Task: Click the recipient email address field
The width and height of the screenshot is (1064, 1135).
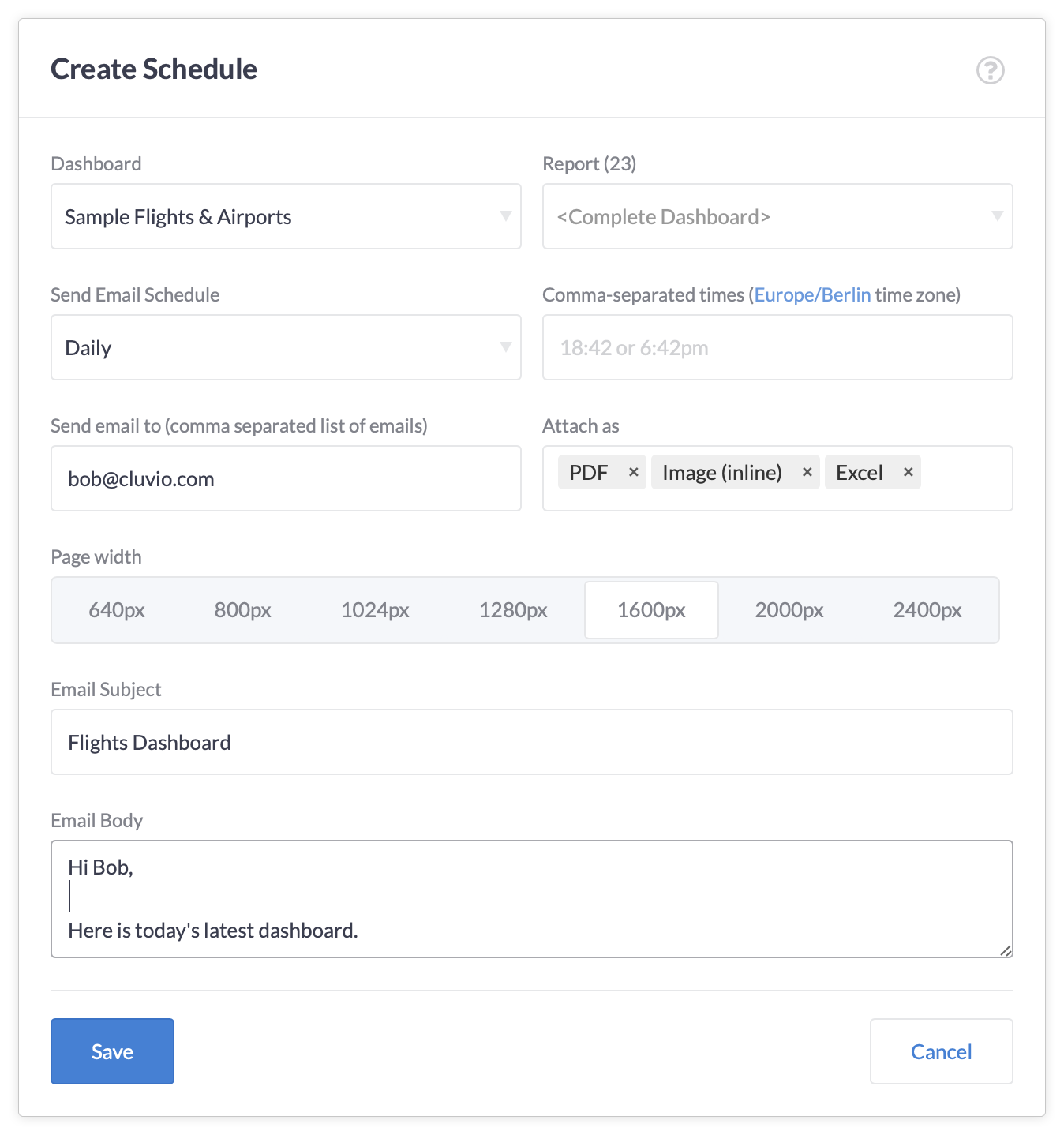Action: [286, 478]
